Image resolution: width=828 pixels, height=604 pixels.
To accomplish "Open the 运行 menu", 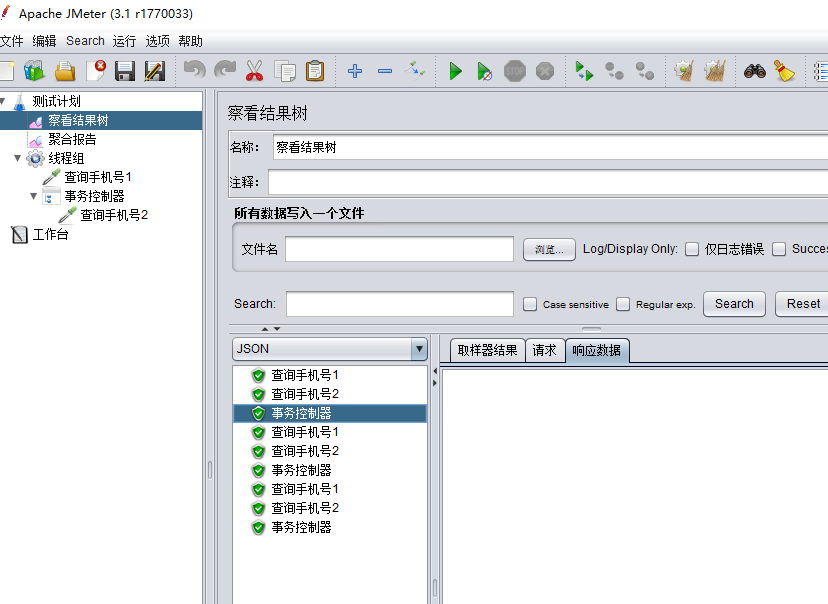I will click(x=124, y=41).
